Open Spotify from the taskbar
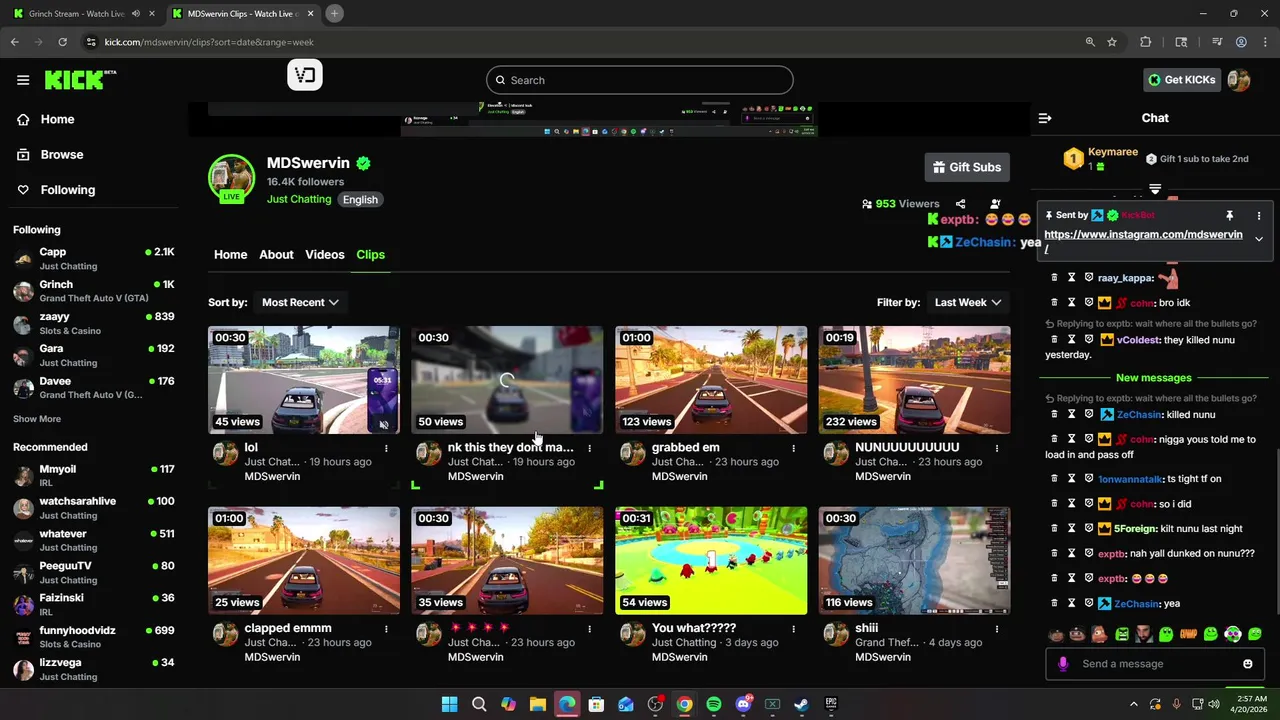The image size is (1280, 720). click(714, 705)
